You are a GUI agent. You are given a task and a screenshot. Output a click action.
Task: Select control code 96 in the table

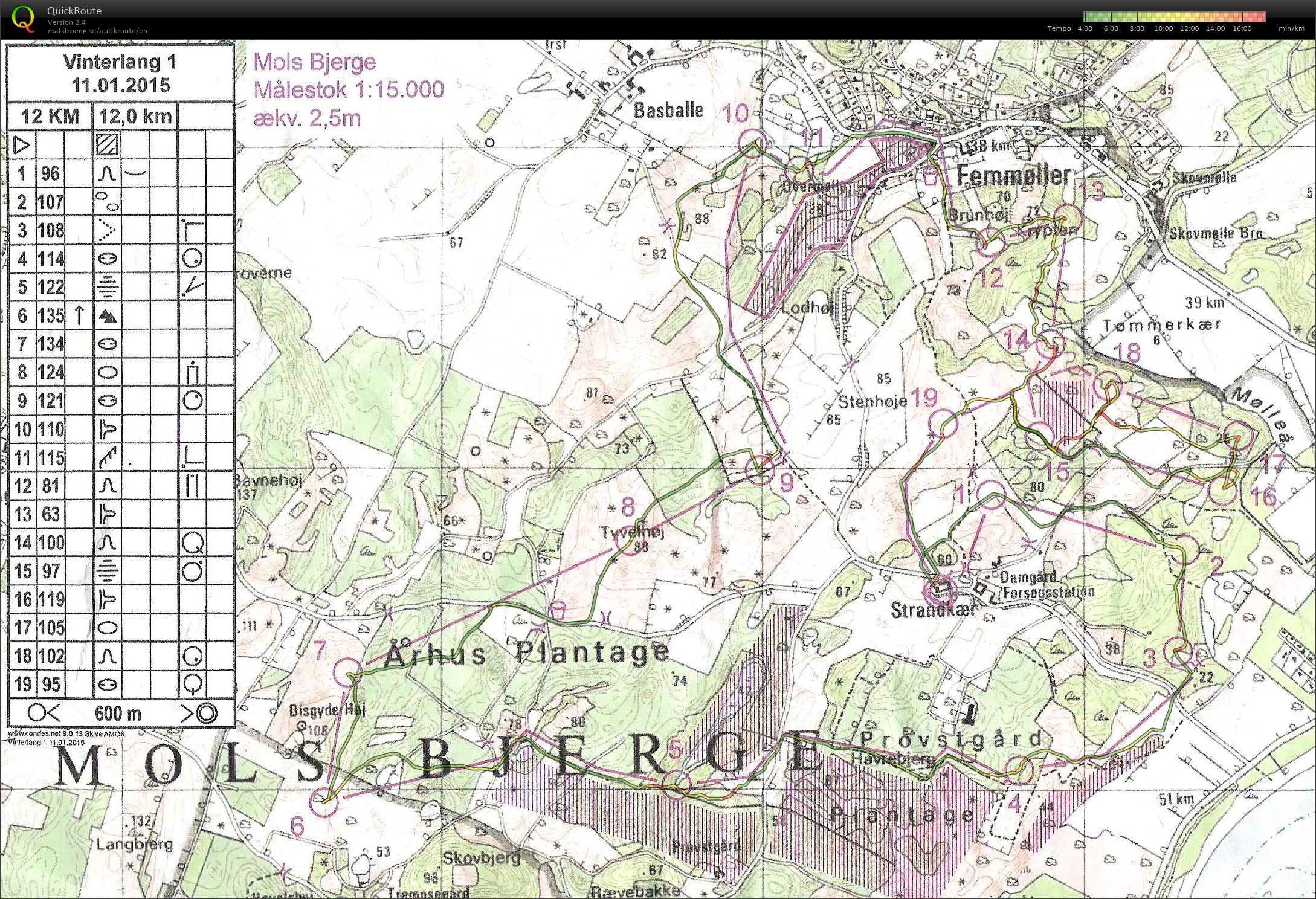(x=50, y=173)
